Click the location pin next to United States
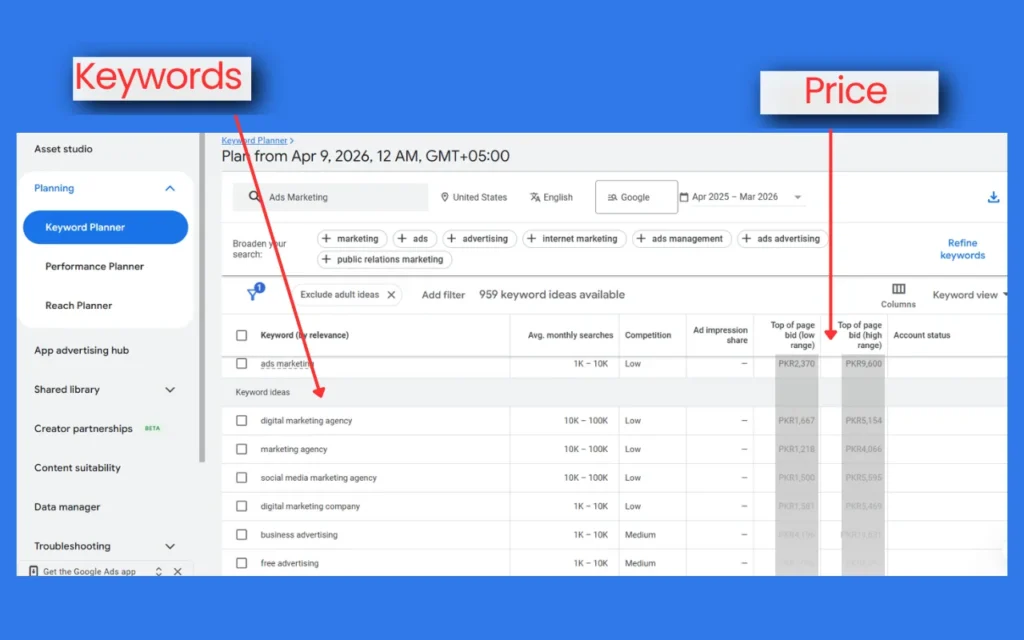 [443, 197]
